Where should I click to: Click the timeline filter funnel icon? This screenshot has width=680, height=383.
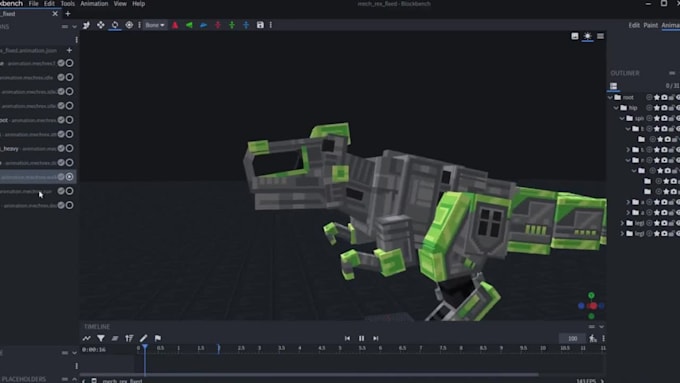(x=101, y=338)
